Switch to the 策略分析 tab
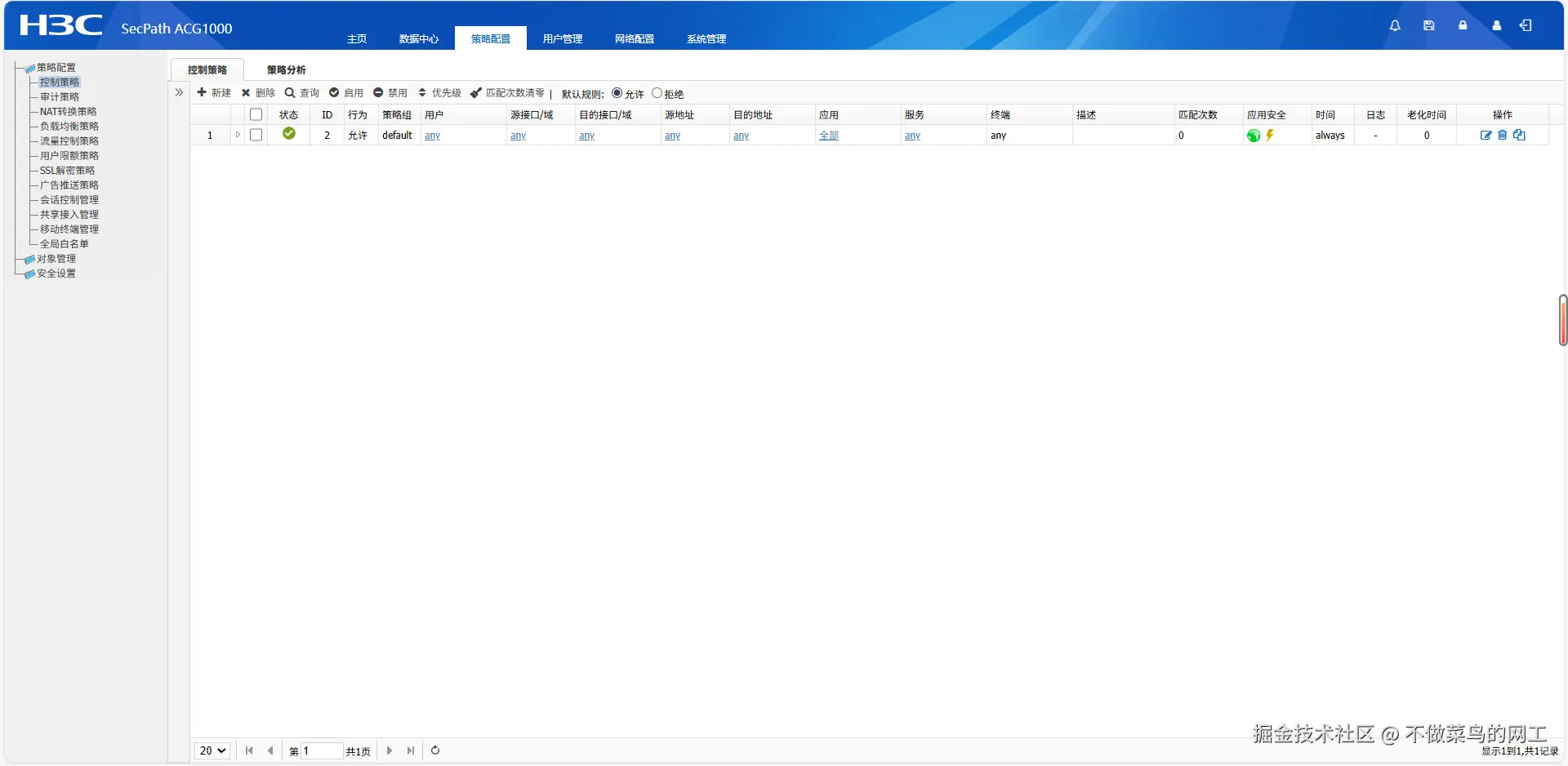Screen dimensions: 1568x766 pos(287,69)
